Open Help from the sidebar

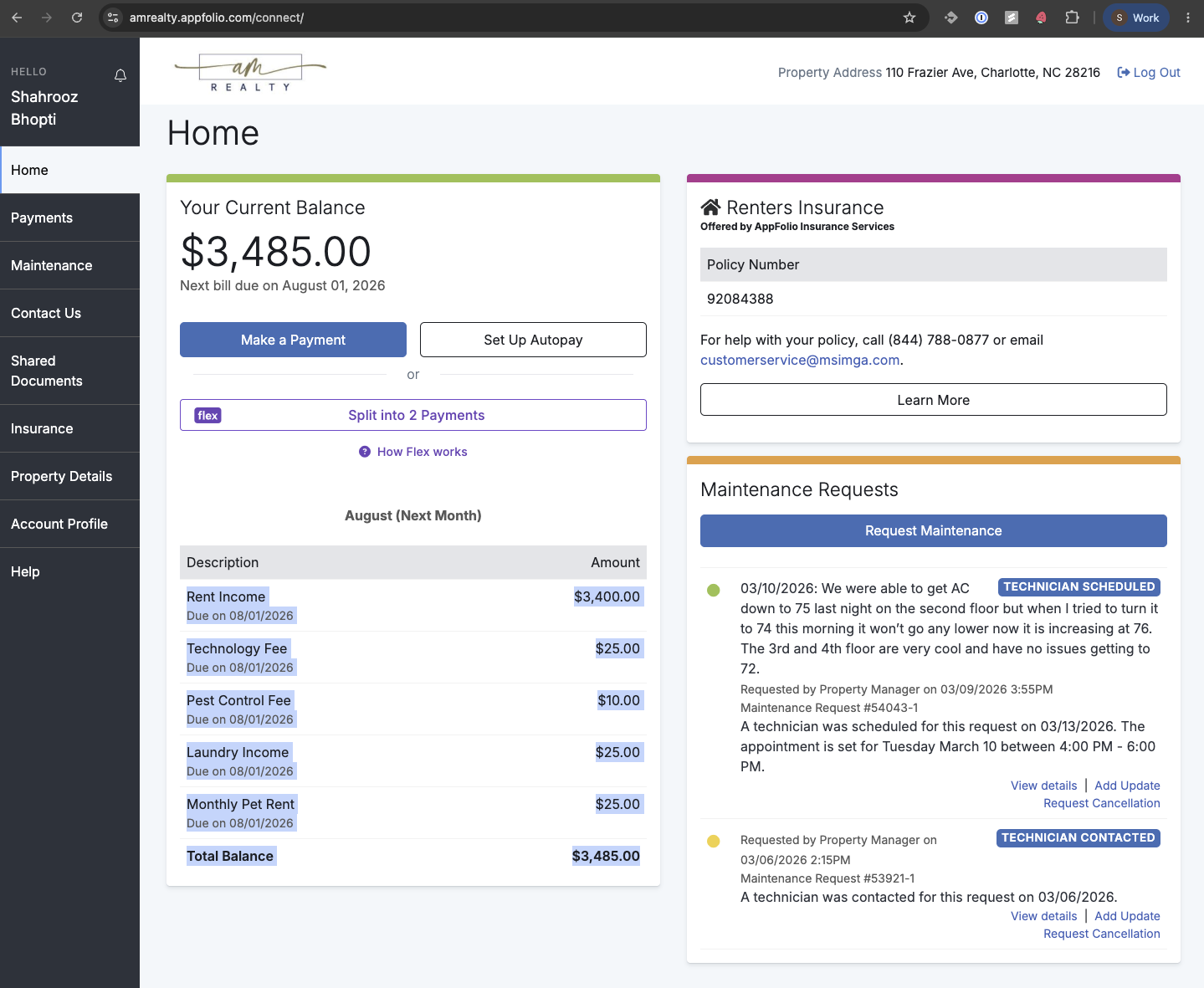(x=70, y=571)
